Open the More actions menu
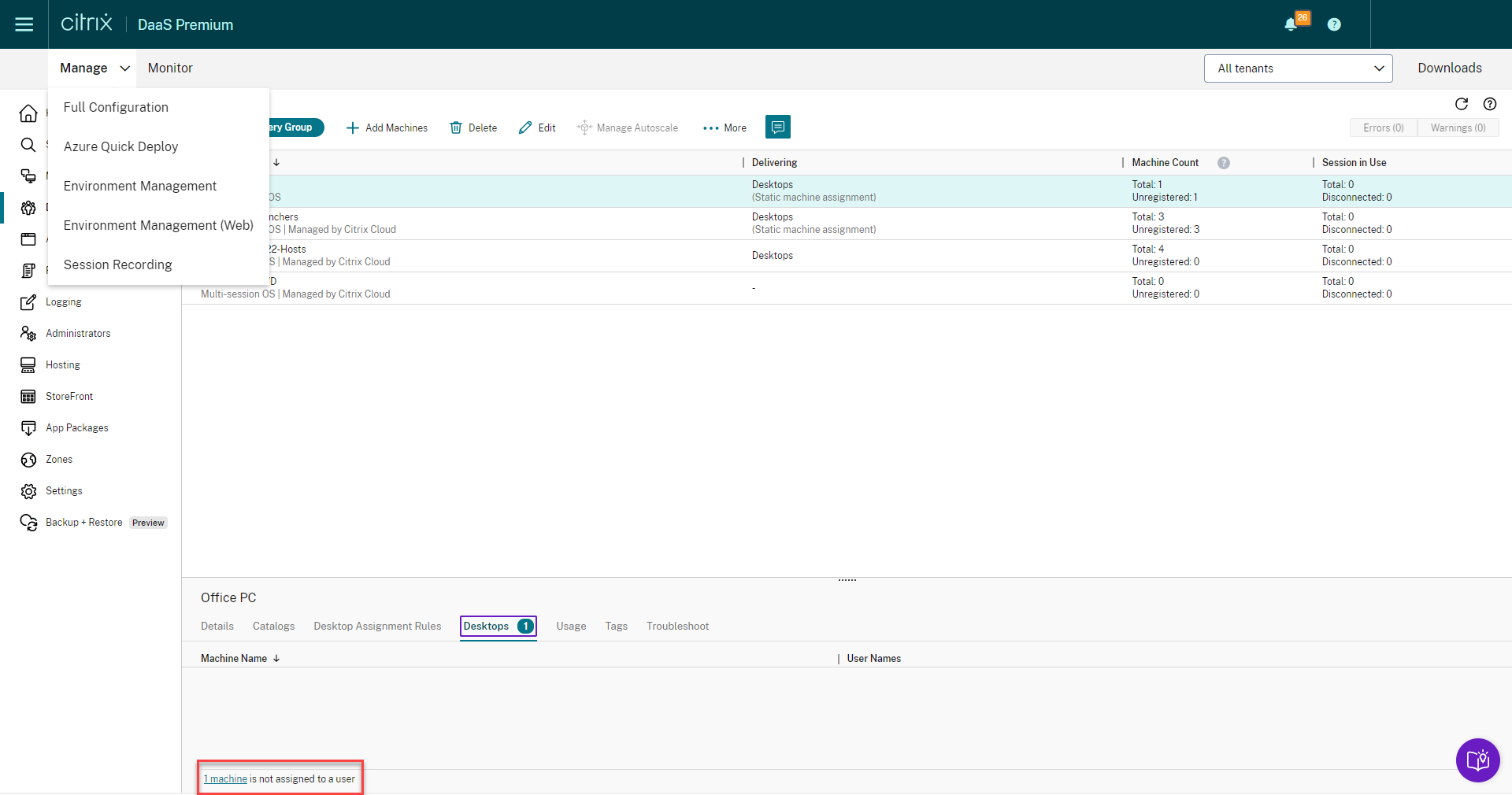 coord(724,128)
